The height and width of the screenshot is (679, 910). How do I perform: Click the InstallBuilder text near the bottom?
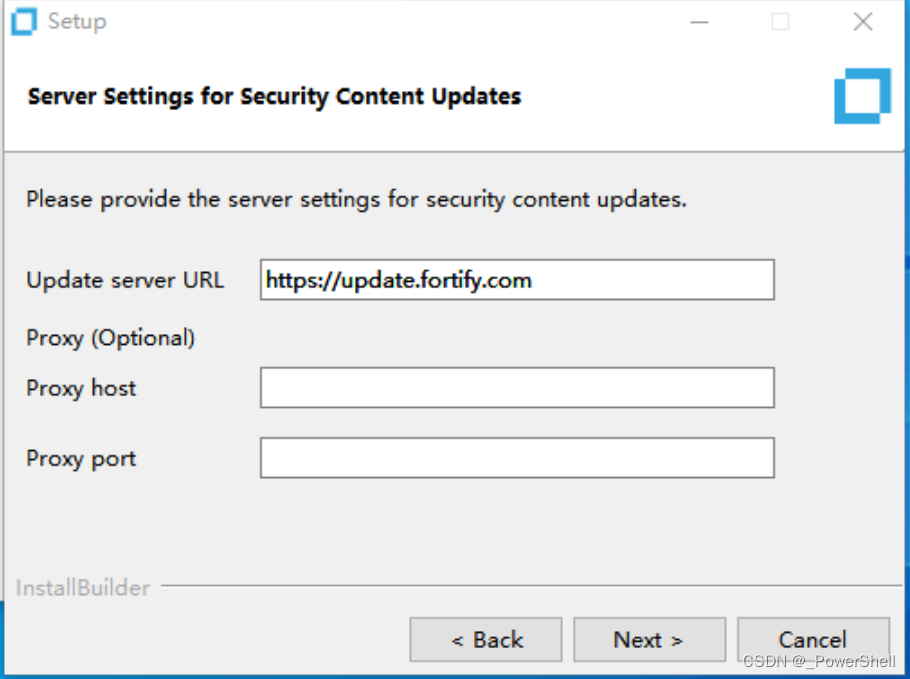83,588
